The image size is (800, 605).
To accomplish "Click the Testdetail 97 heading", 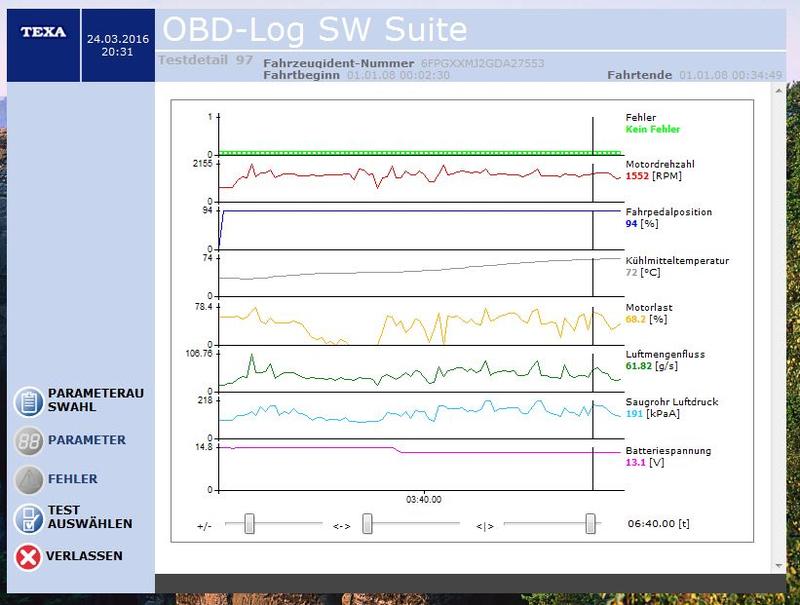I will [205, 60].
